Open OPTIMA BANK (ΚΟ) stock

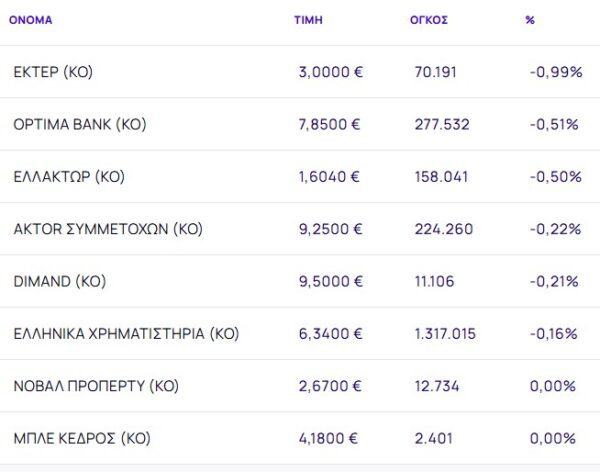[80, 125]
